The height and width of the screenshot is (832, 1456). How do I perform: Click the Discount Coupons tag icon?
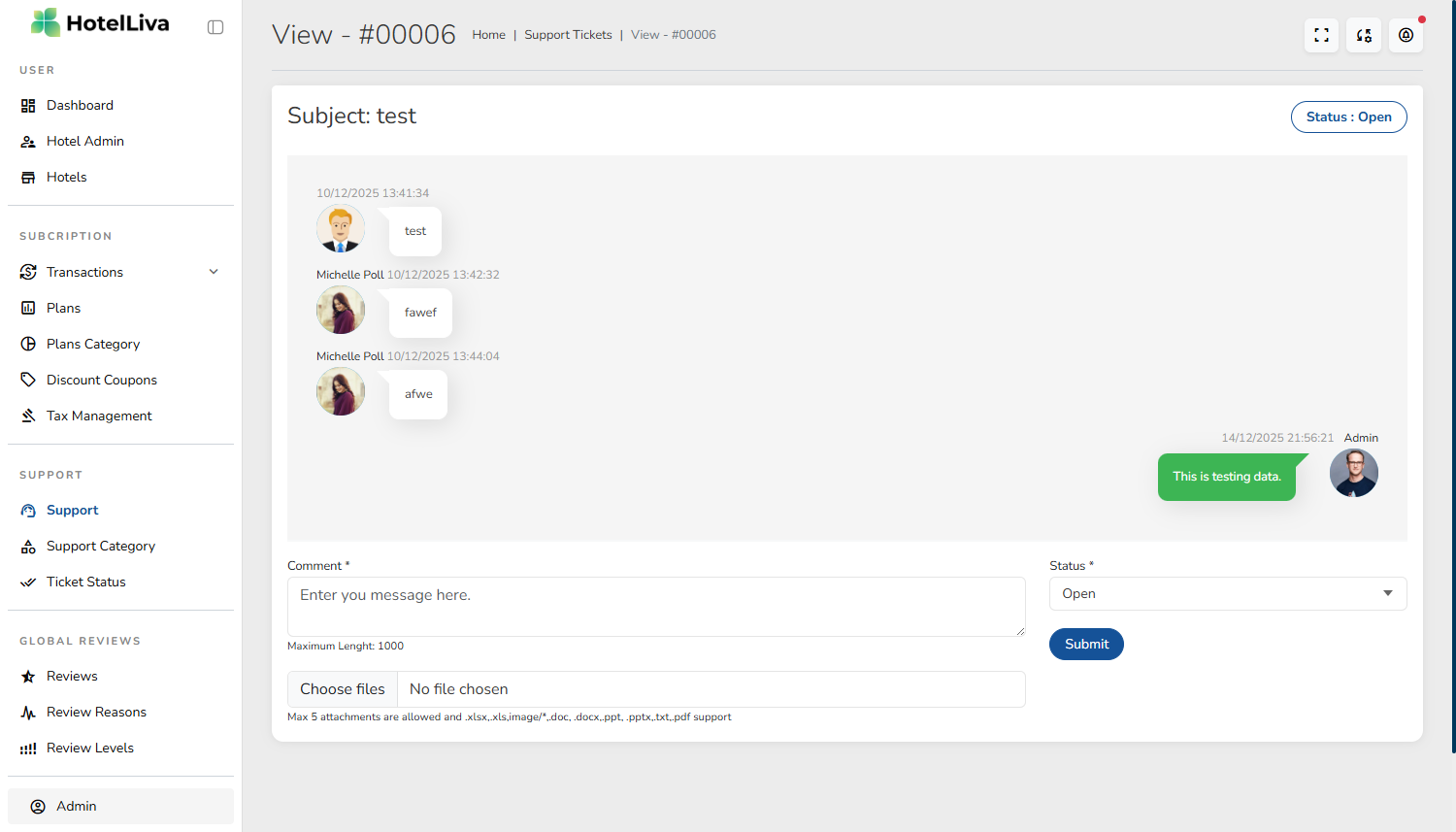[x=28, y=380]
